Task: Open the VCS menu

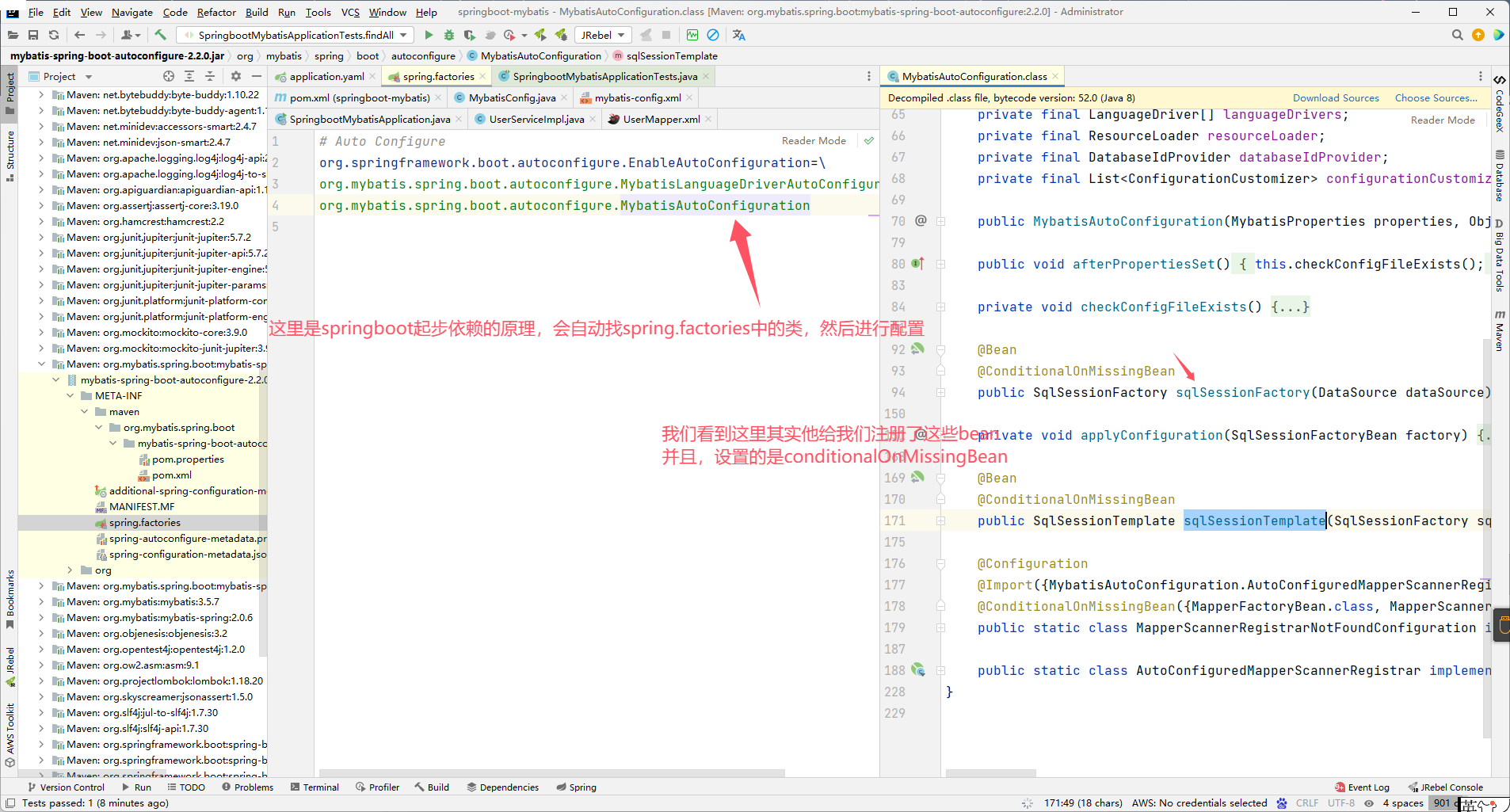Action: pyautogui.click(x=350, y=12)
